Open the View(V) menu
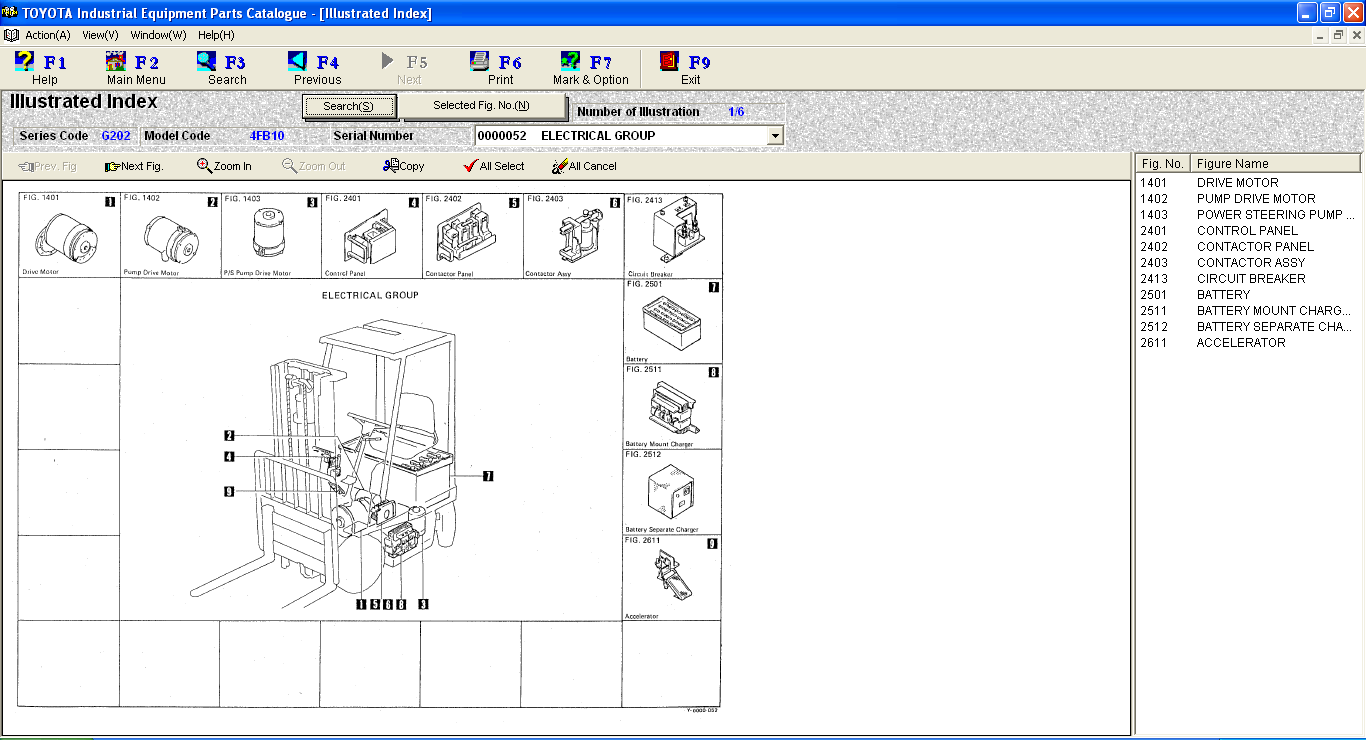This screenshot has height=740, width=1366. 100,35
